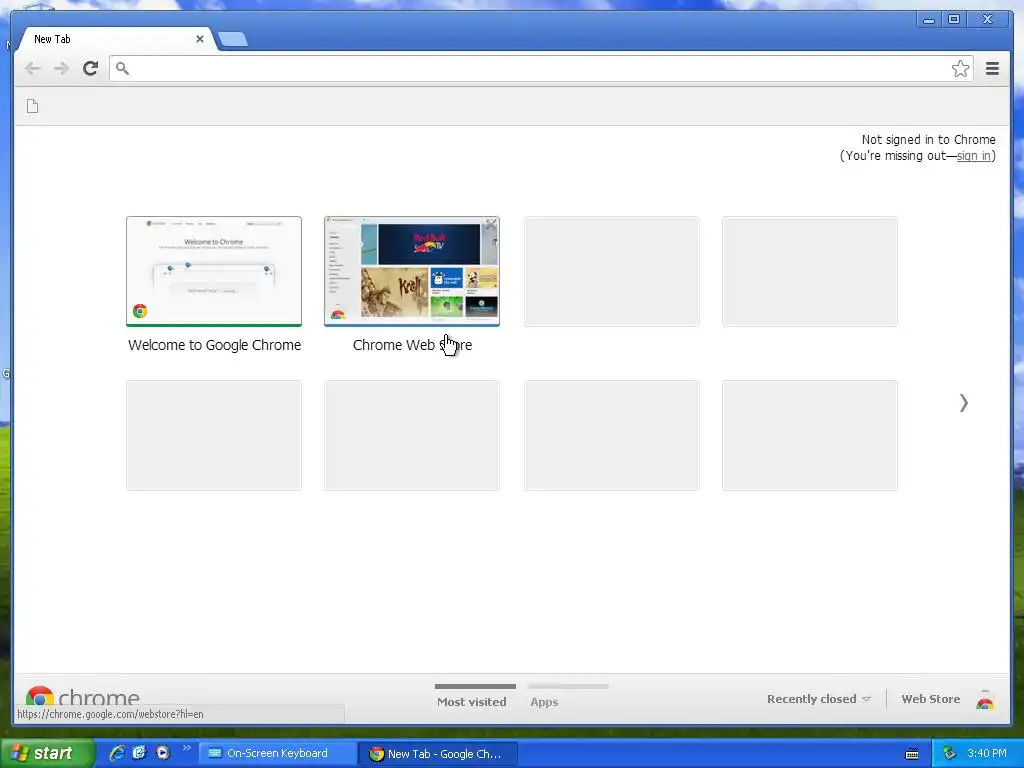
Task: Go to next page with right chevron
Action: click(x=963, y=403)
